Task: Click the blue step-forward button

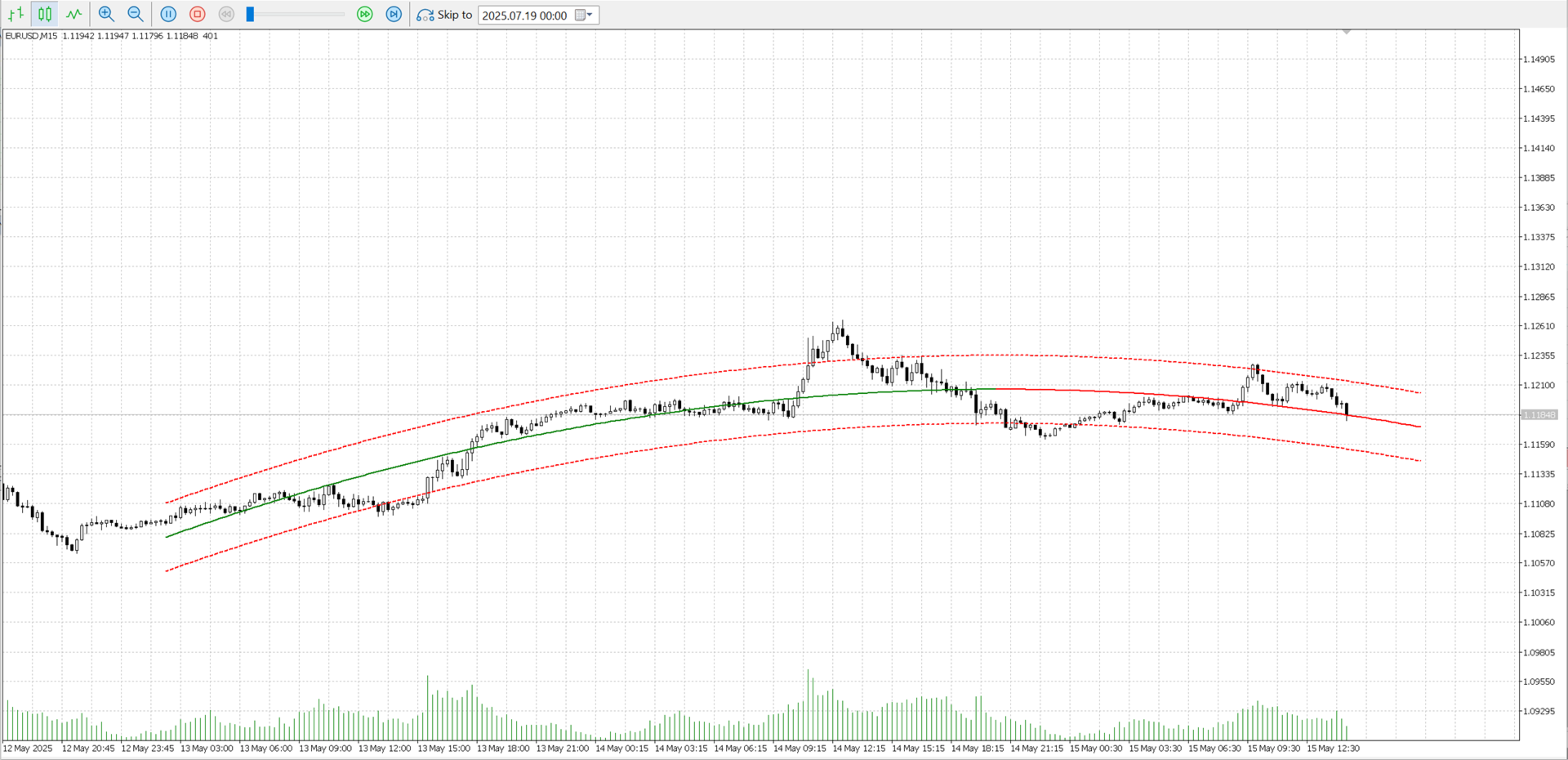Action: 394,14
